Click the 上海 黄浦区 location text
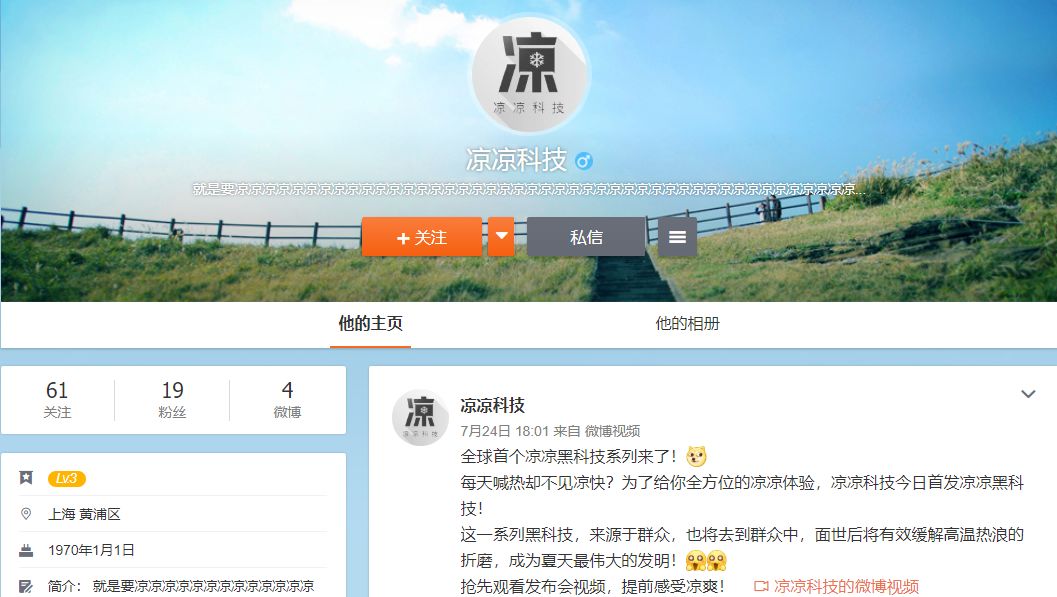Viewport: 1057px width, 597px height. click(84, 514)
